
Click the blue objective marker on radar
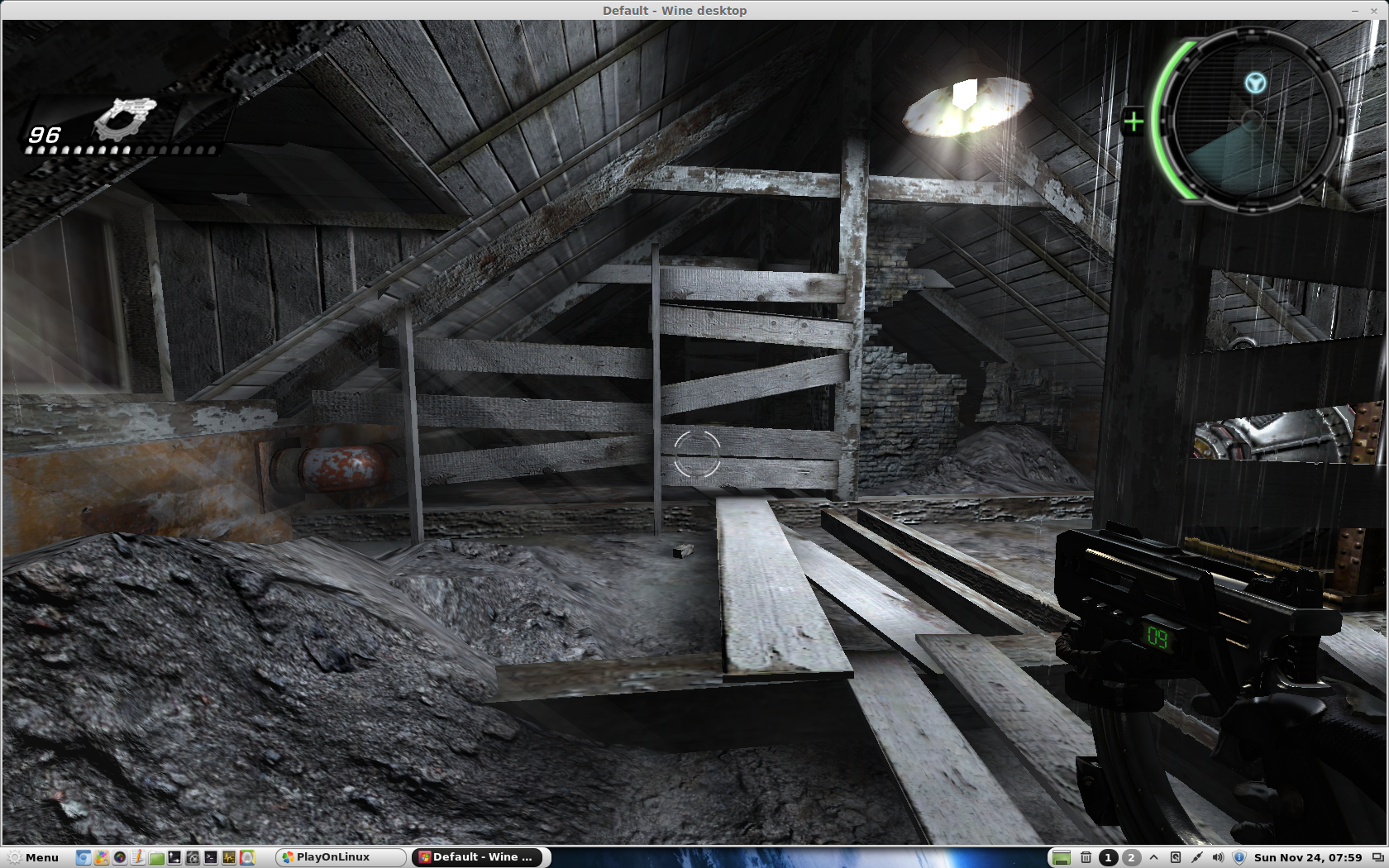pyautogui.click(x=1255, y=83)
